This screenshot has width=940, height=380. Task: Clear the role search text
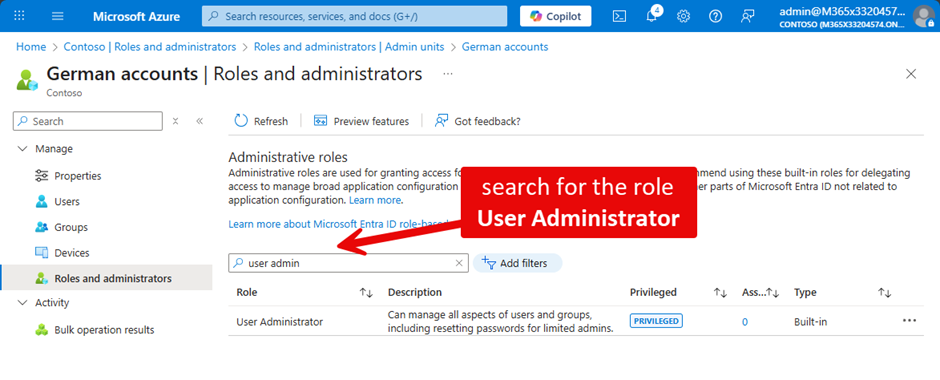(x=459, y=263)
